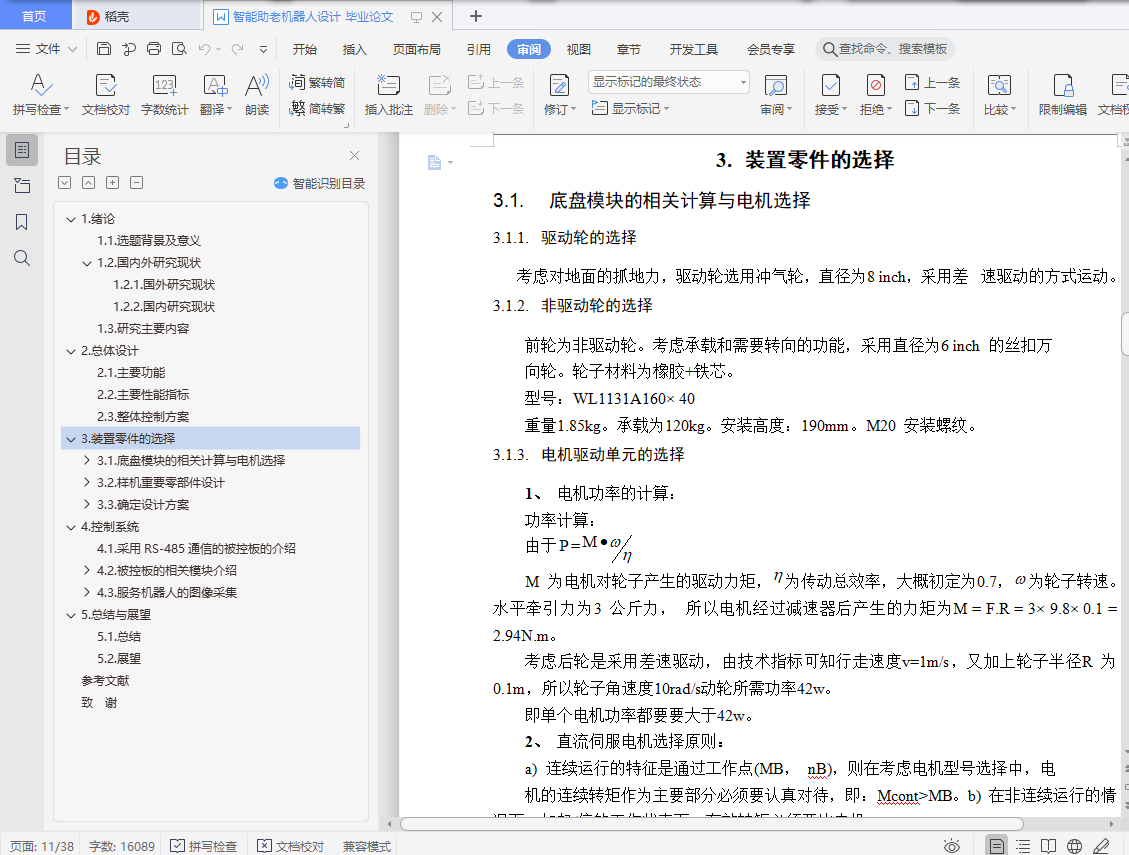Toggle 文档校对 in the status bar
Image resolution: width=1129 pixels, height=855 pixels.
tap(291, 846)
